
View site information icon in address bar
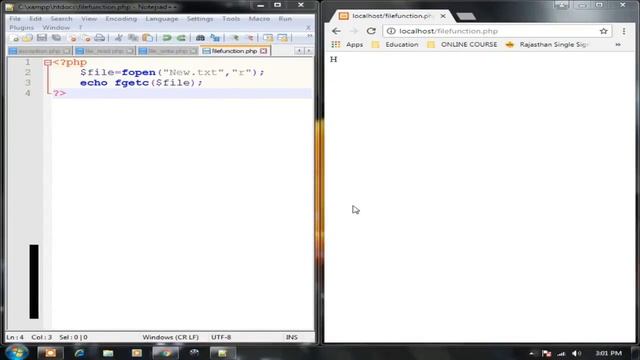[x=391, y=31]
